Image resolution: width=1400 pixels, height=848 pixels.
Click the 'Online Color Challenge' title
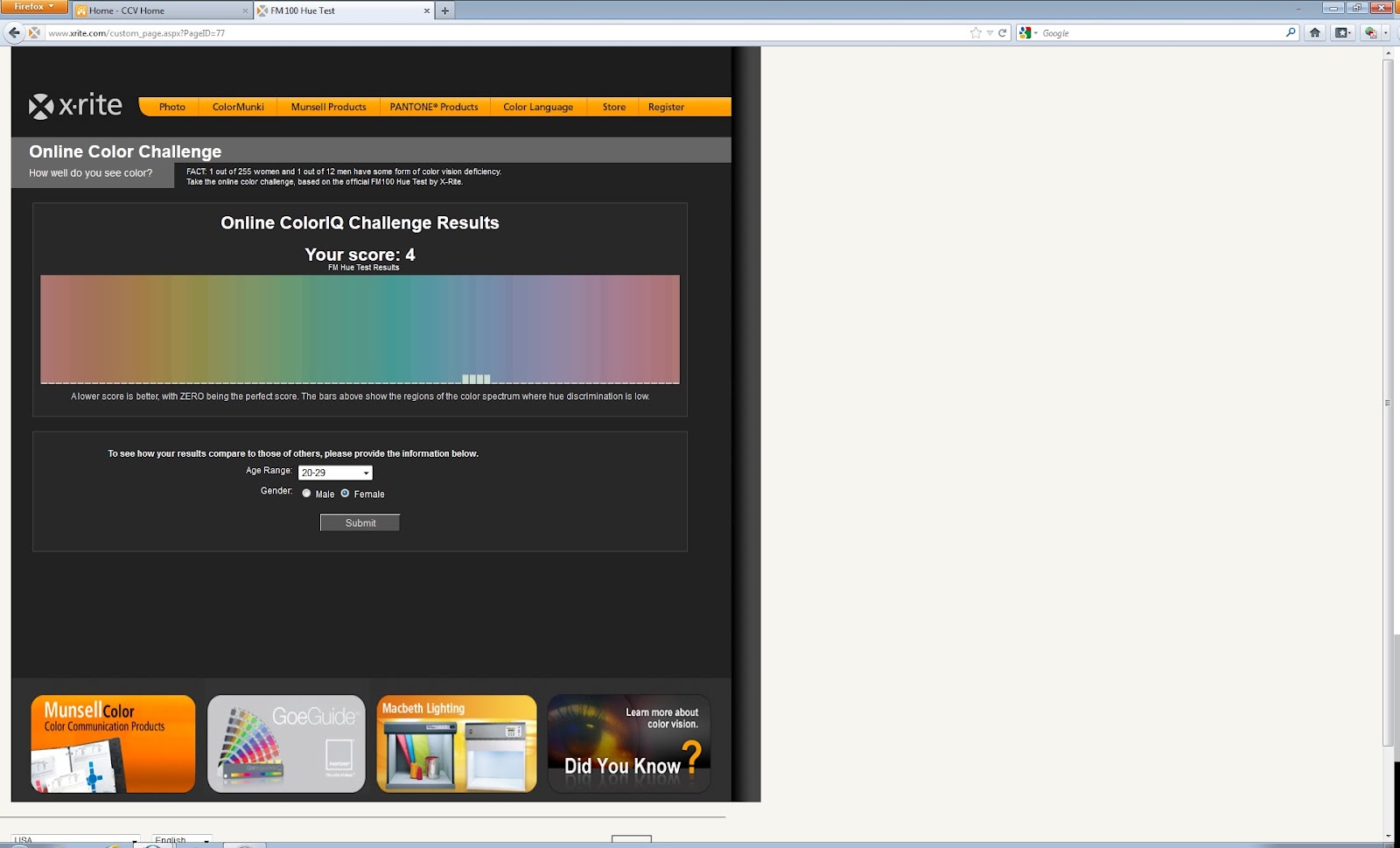[125, 151]
